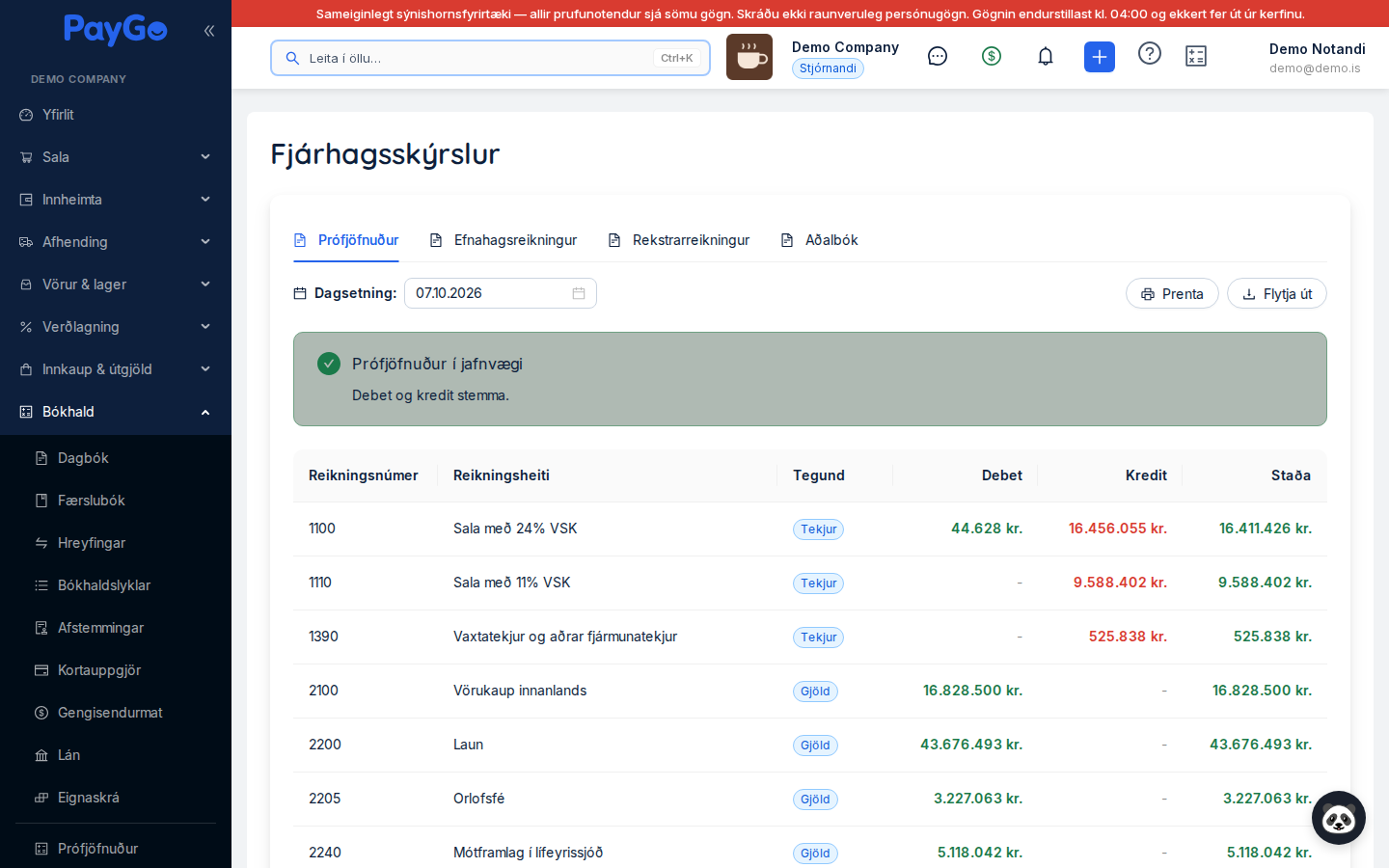Click the Prenta print button

click(1172, 294)
